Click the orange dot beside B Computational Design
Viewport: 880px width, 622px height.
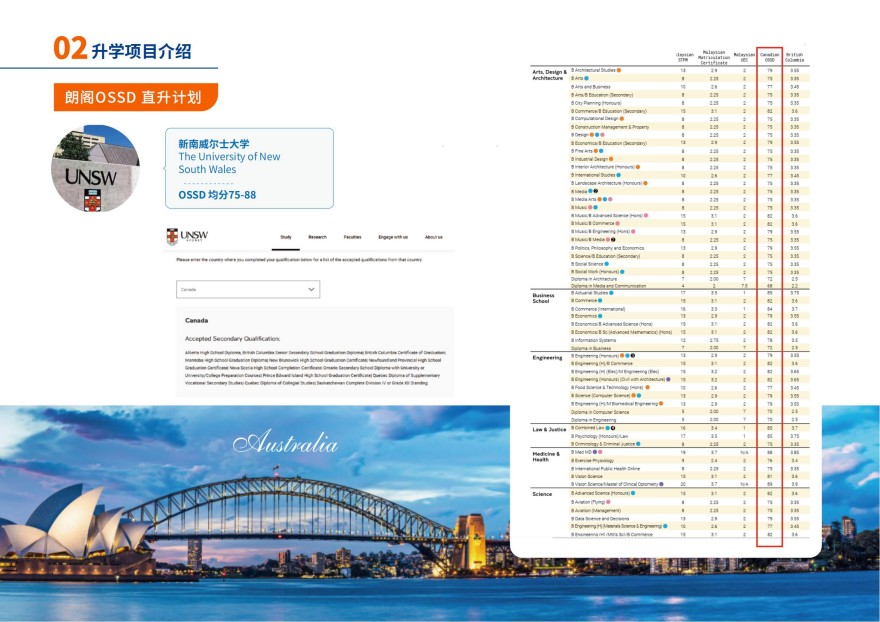pos(622,118)
